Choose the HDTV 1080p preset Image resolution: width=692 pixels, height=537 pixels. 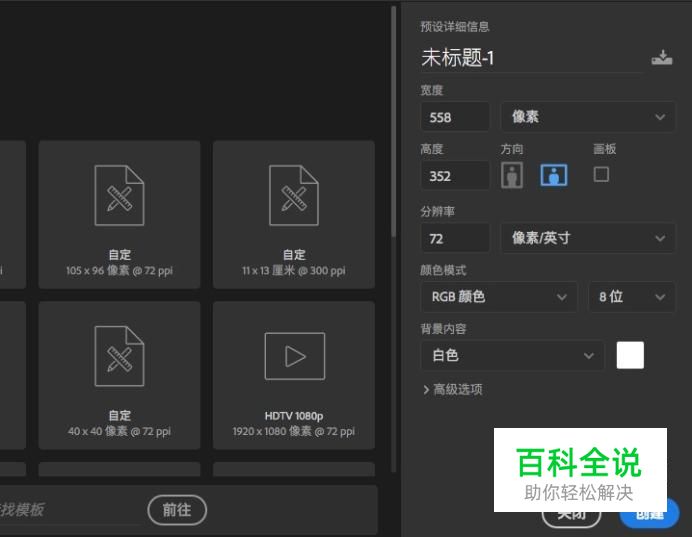[294, 376]
